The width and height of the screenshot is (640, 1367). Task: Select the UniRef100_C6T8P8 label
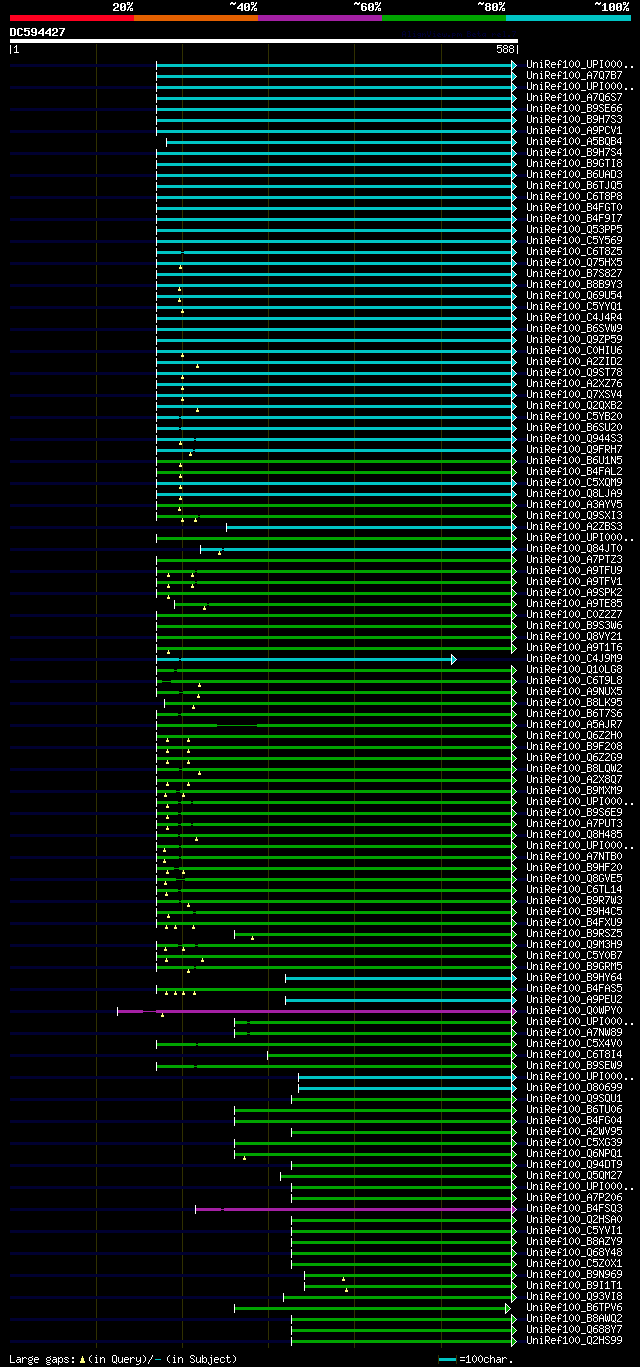tap(574, 196)
